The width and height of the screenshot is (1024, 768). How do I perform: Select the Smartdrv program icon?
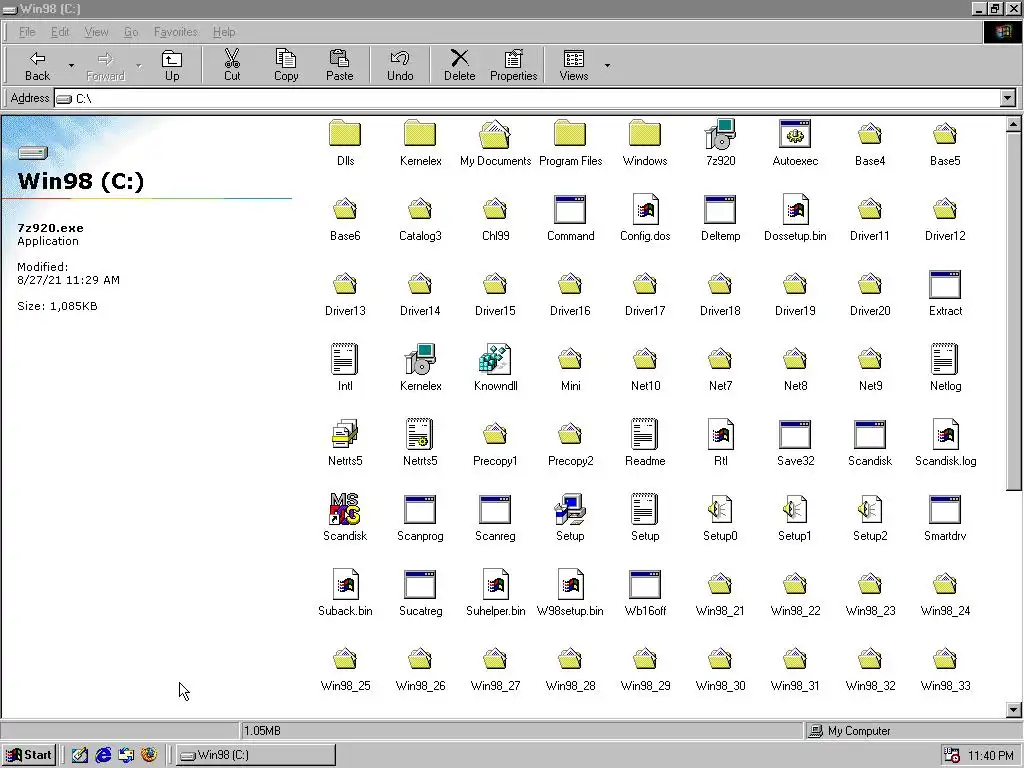945,509
